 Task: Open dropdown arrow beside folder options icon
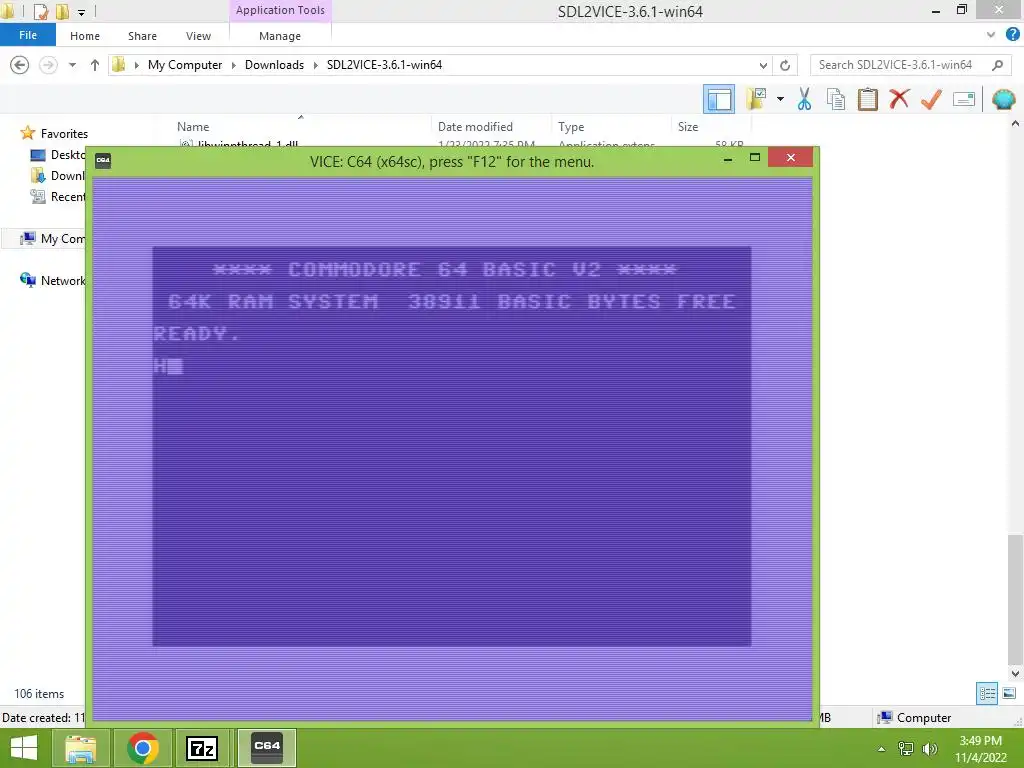coord(780,99)
